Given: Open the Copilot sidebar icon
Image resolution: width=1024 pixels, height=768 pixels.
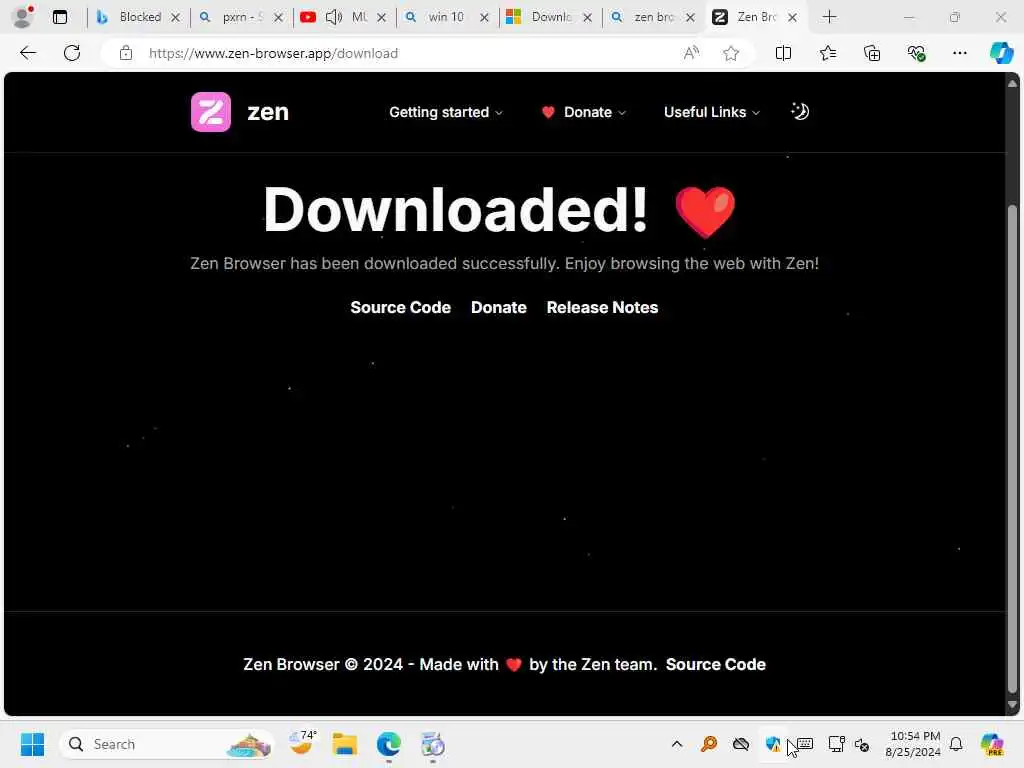Looking at the screenshot, I should [x=1001, y=53].
